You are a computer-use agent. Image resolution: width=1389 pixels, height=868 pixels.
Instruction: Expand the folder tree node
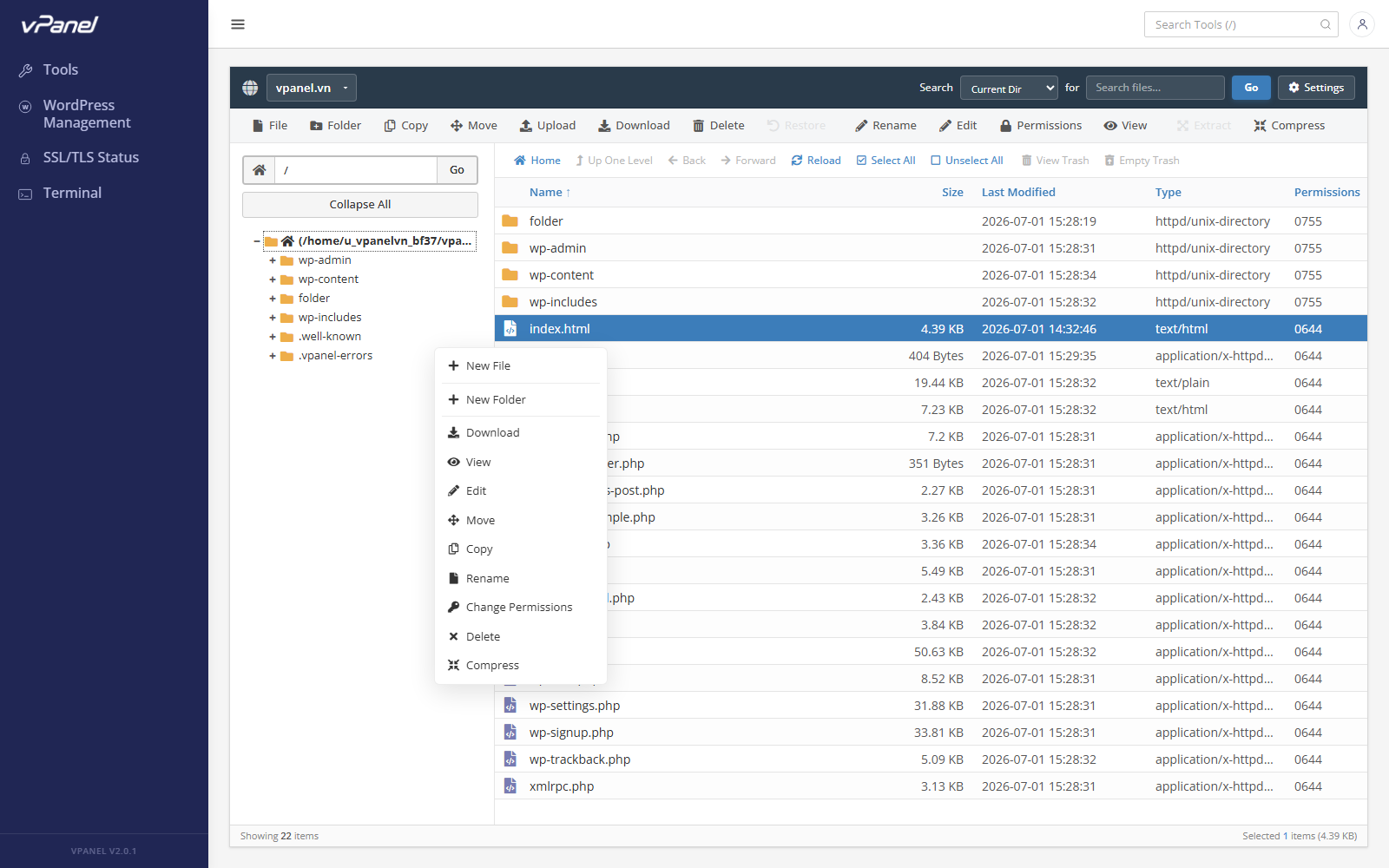(273, 299)
